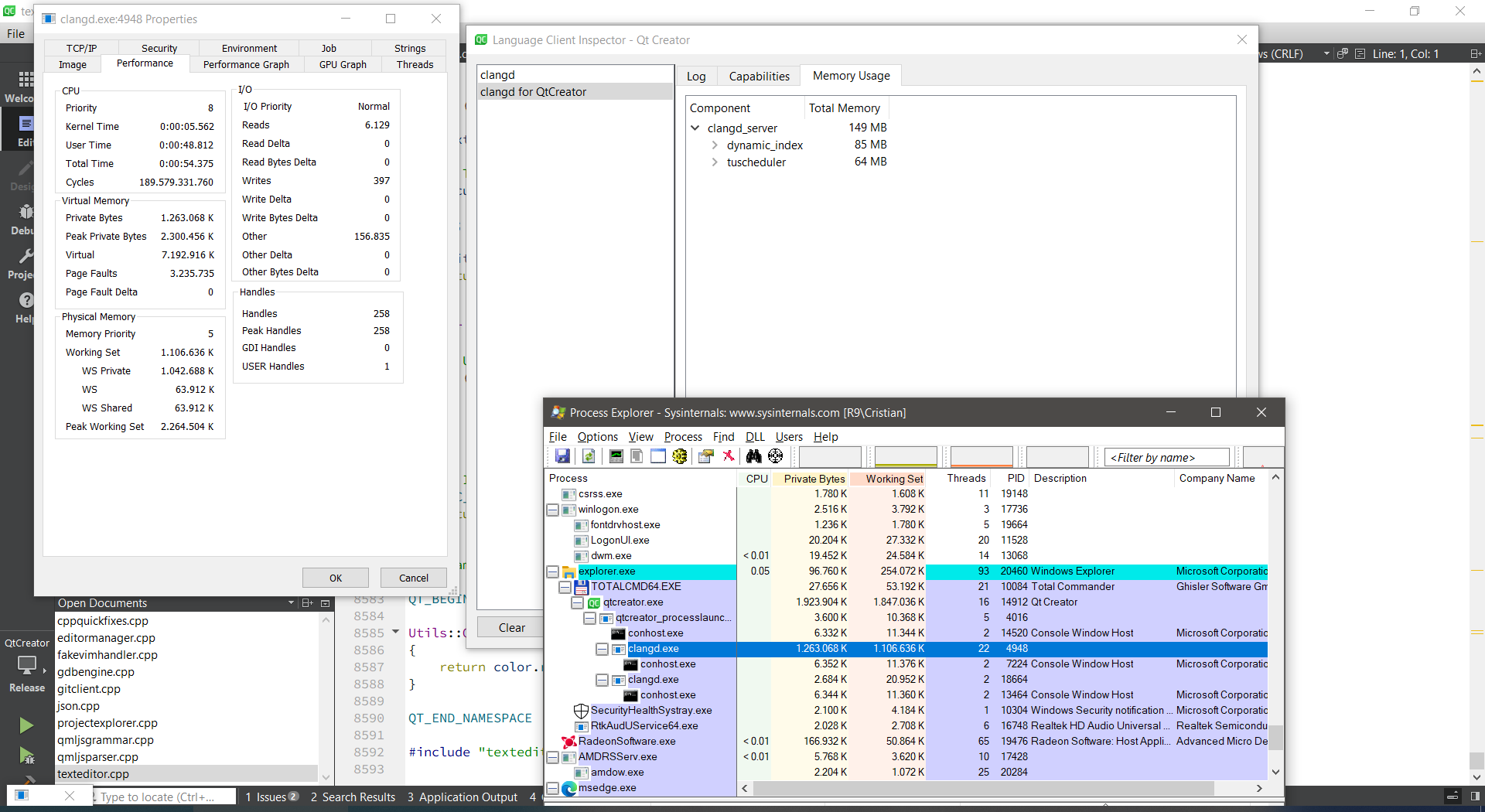Screen dimensions: 1485x812
Task: Expand tuscheduler memory row
Action: click(x=715, y=162)
